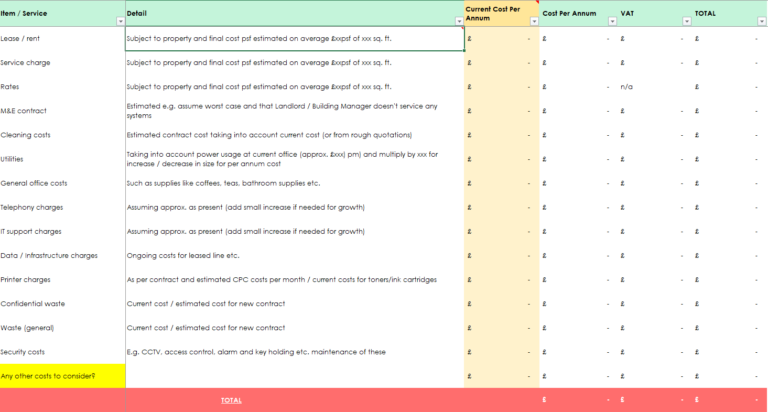Open the Item / Service filter dropdown
Image resolution: width=768 pixels, height=412 pixels.
pyautogui.click(x=120, y=21)
